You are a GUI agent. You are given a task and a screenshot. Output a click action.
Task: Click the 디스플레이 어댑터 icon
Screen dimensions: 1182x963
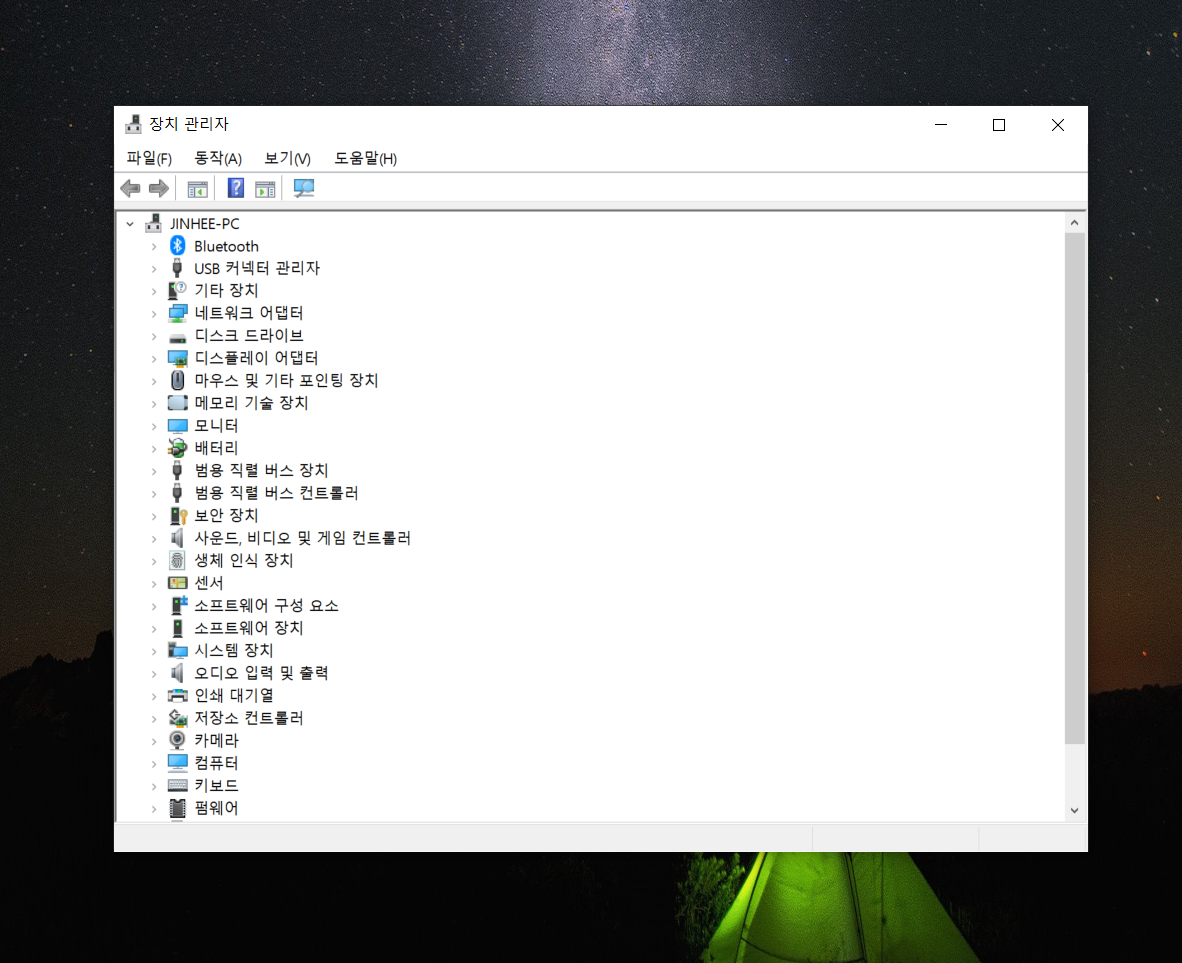(177, 358)
